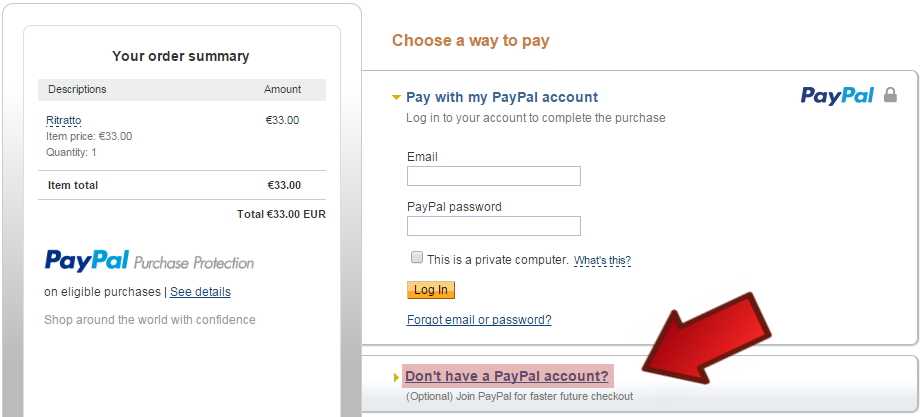Open the 'See details' purchase protection link

point(201,292)
